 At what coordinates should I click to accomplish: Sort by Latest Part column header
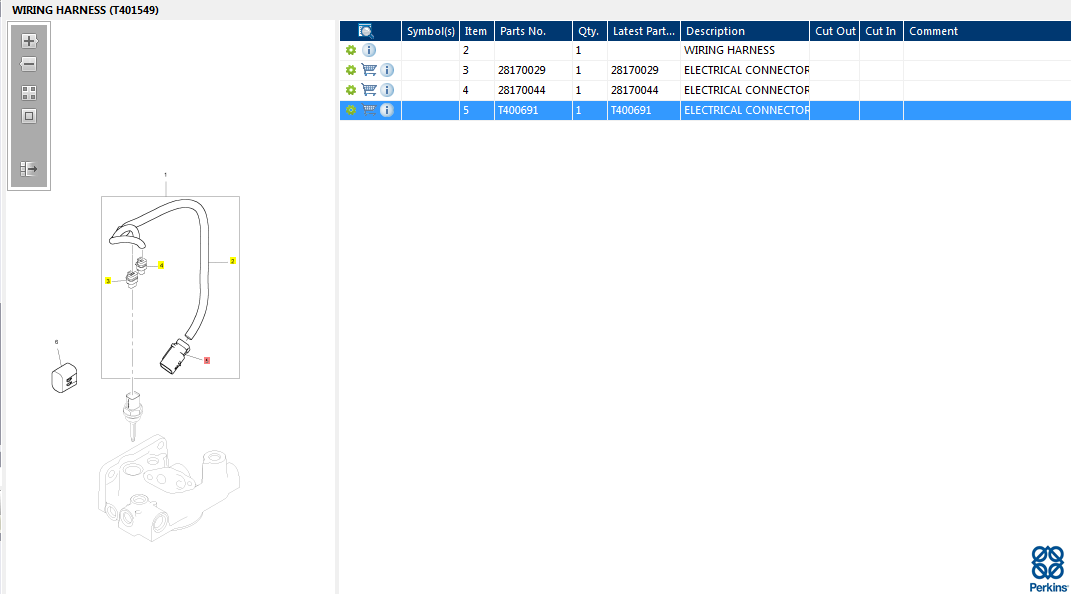(x=643, y=31)
